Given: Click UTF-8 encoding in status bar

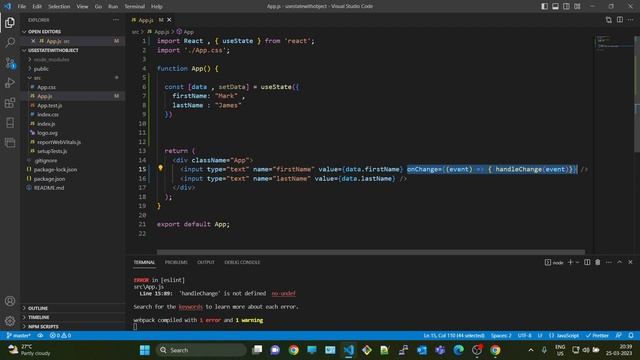Looking at the screenshot, I should click(x=524, y=336).
